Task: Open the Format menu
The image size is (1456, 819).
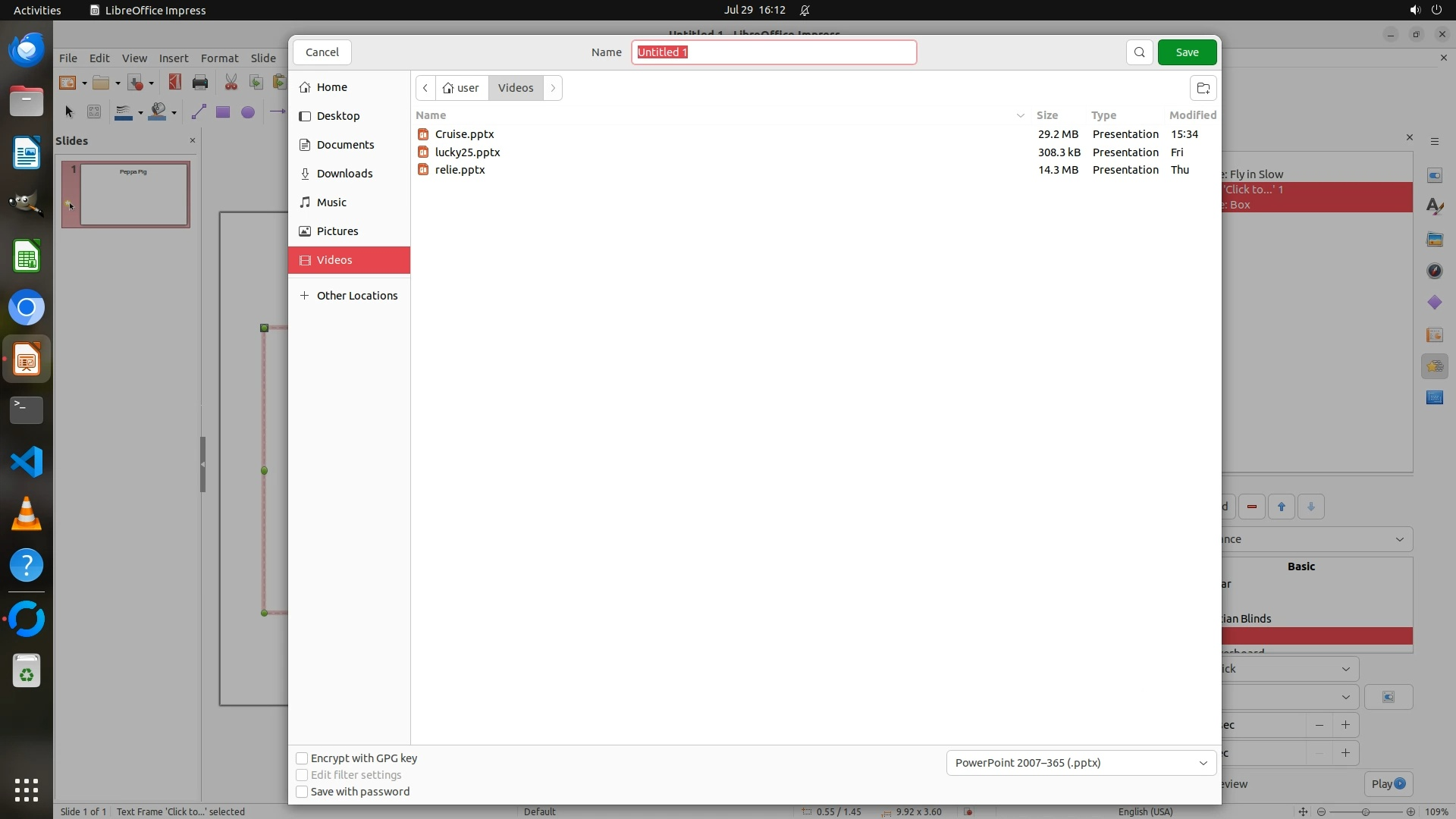Action: (x=219, y=58)
